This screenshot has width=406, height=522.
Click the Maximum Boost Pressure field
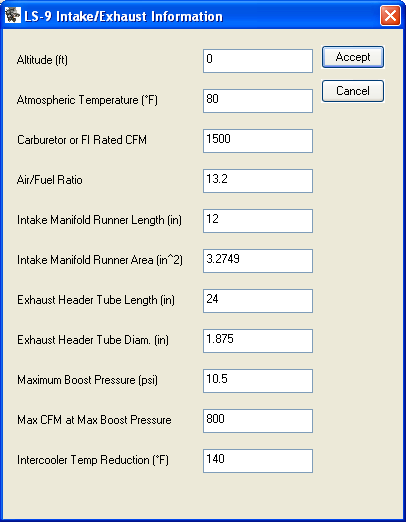(258, 381)
